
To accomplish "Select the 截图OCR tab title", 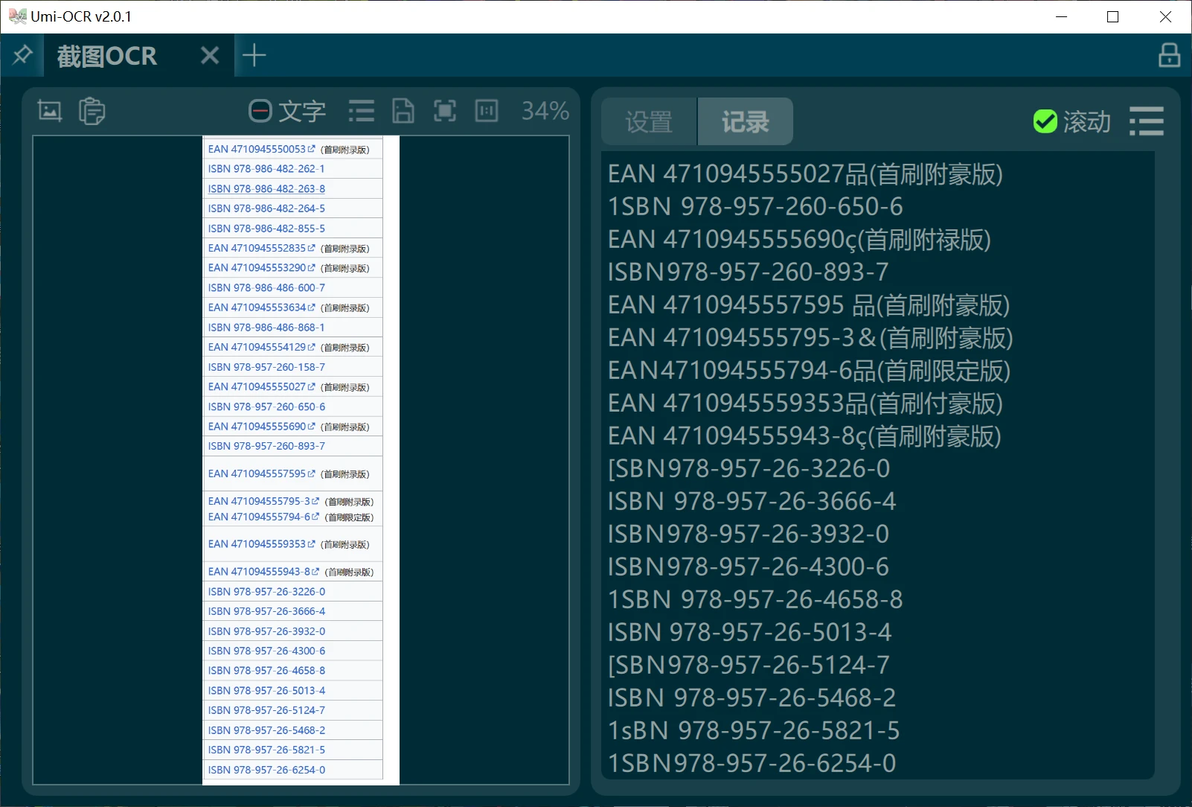I will (x=106, y=55).
